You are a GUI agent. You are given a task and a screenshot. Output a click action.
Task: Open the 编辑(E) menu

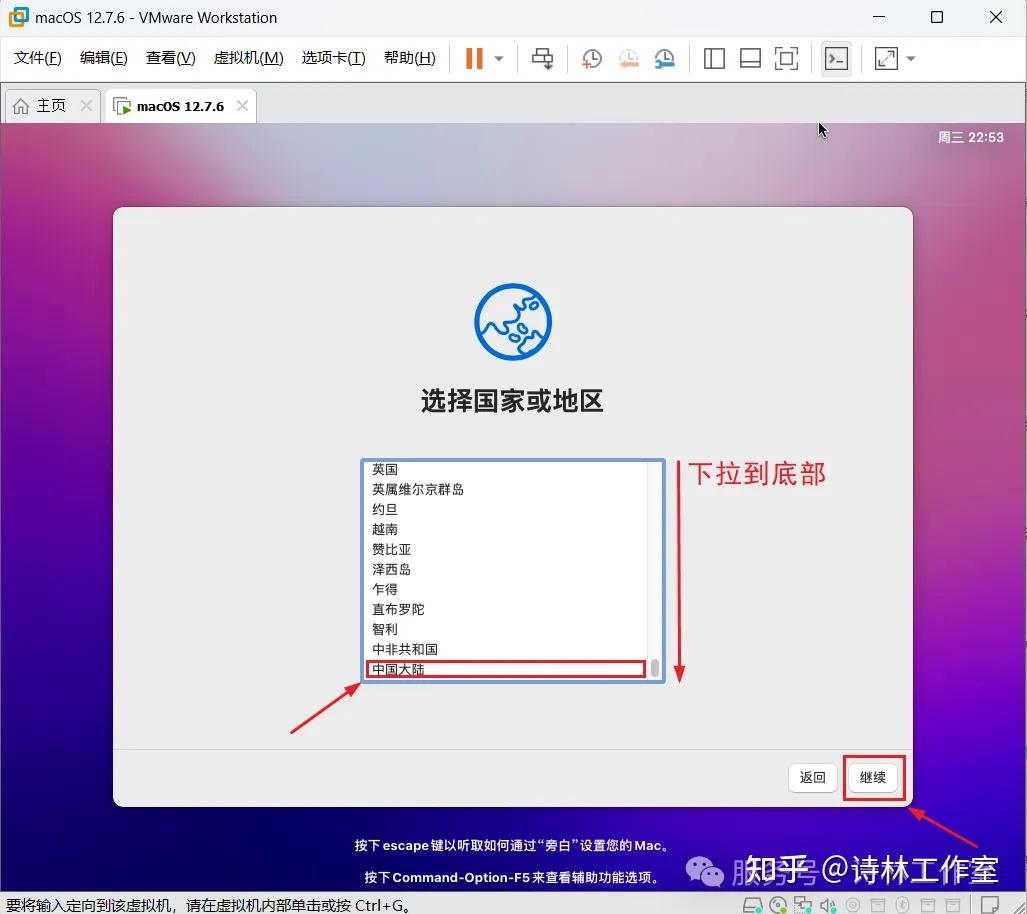(x=103, y=58)
